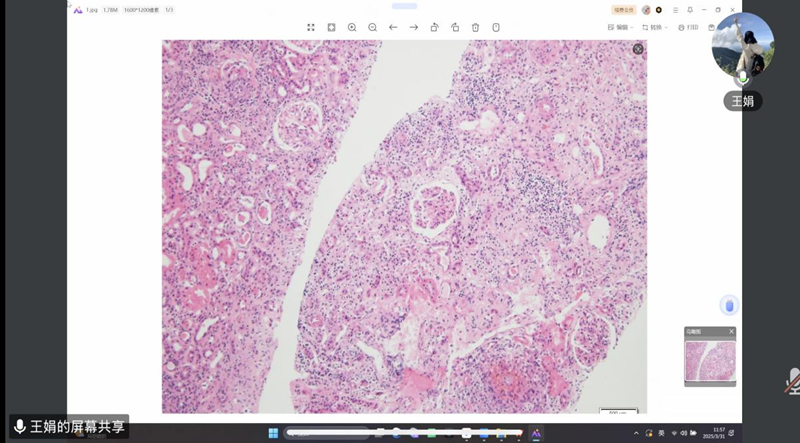Click the mouse-shaped icon in the viewer toolbar
The image size is (800, 443).
(496, 28)
